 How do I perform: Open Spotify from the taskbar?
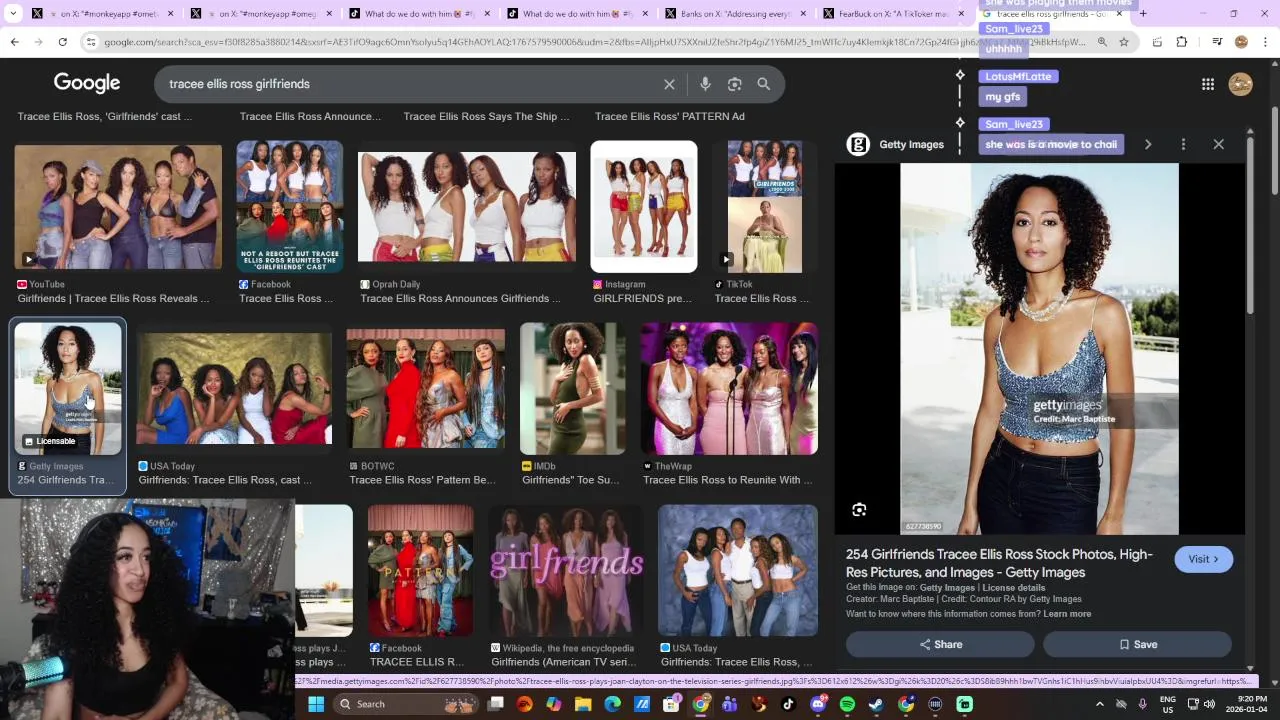click(x=847, y=704)
